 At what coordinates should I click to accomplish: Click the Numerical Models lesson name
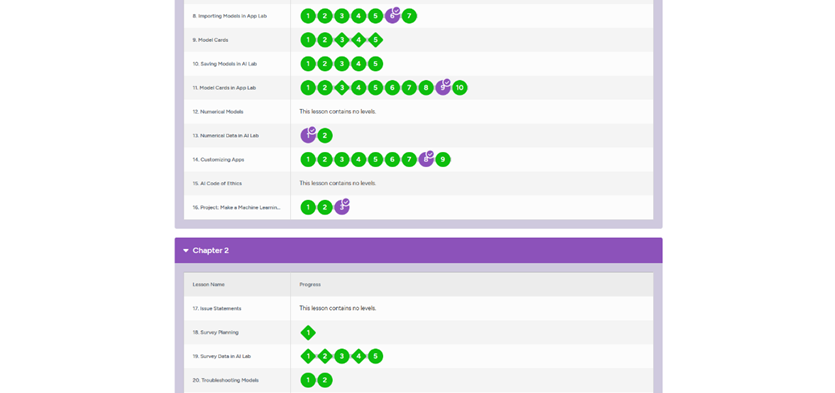[x=218, y=112]
